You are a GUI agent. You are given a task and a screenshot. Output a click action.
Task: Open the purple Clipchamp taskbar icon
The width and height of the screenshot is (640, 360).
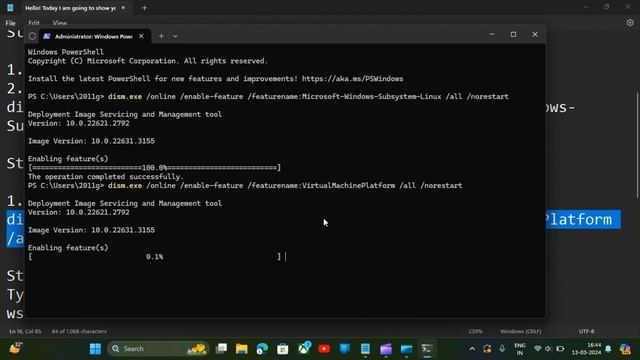point(386,349)
